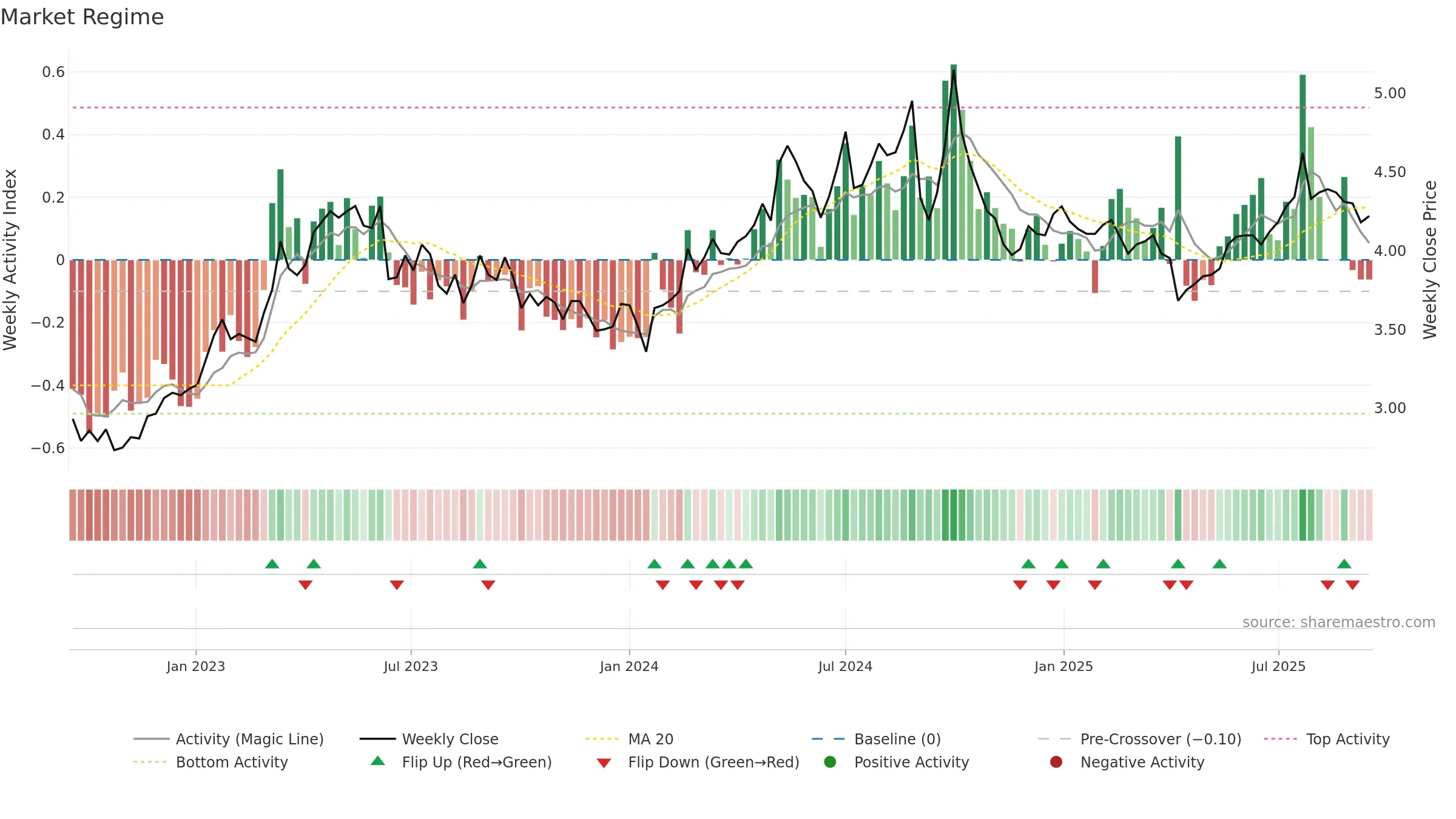Click the 3.00 price tick label
Image resolution: width=1456 pixels, height=819 pixels.
[x=1390, y=408]
